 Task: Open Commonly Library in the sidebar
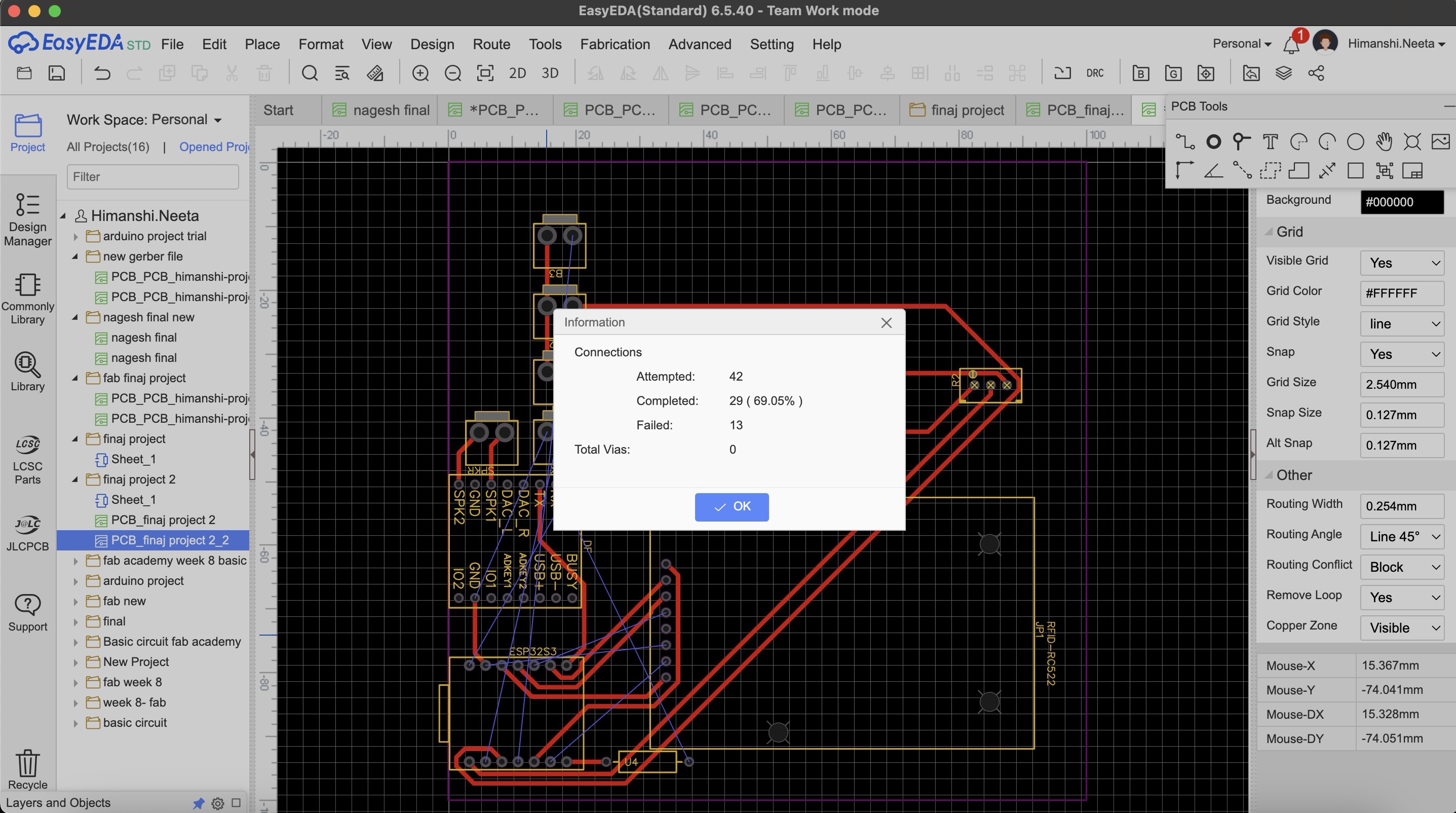pyautogui.click(x=28, y=299)
